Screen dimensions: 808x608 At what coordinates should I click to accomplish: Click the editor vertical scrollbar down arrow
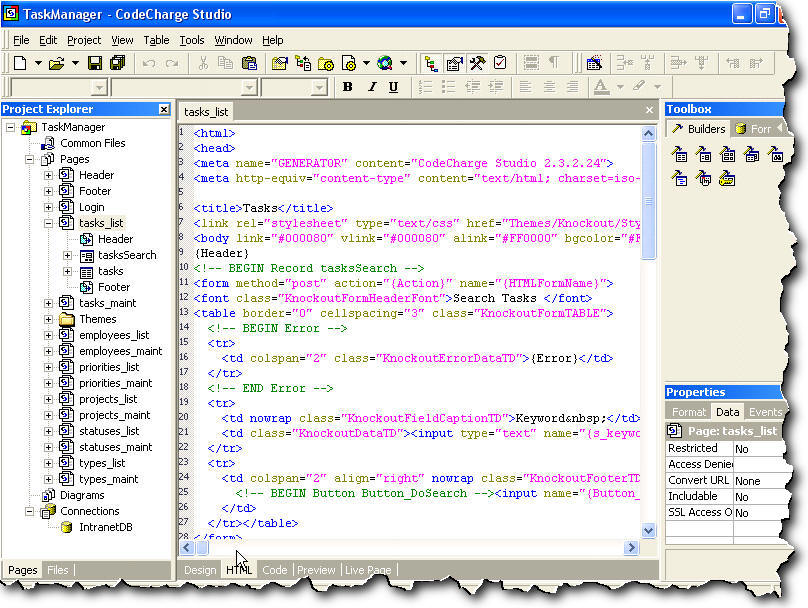coord(649,530)
